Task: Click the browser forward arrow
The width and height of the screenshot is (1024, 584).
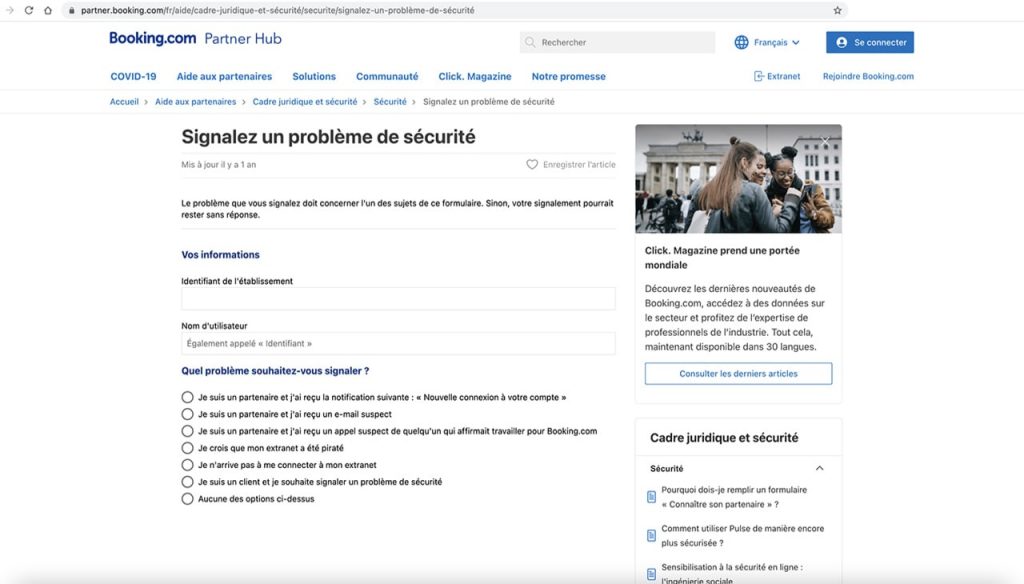Action: click(x=9, y=10)
